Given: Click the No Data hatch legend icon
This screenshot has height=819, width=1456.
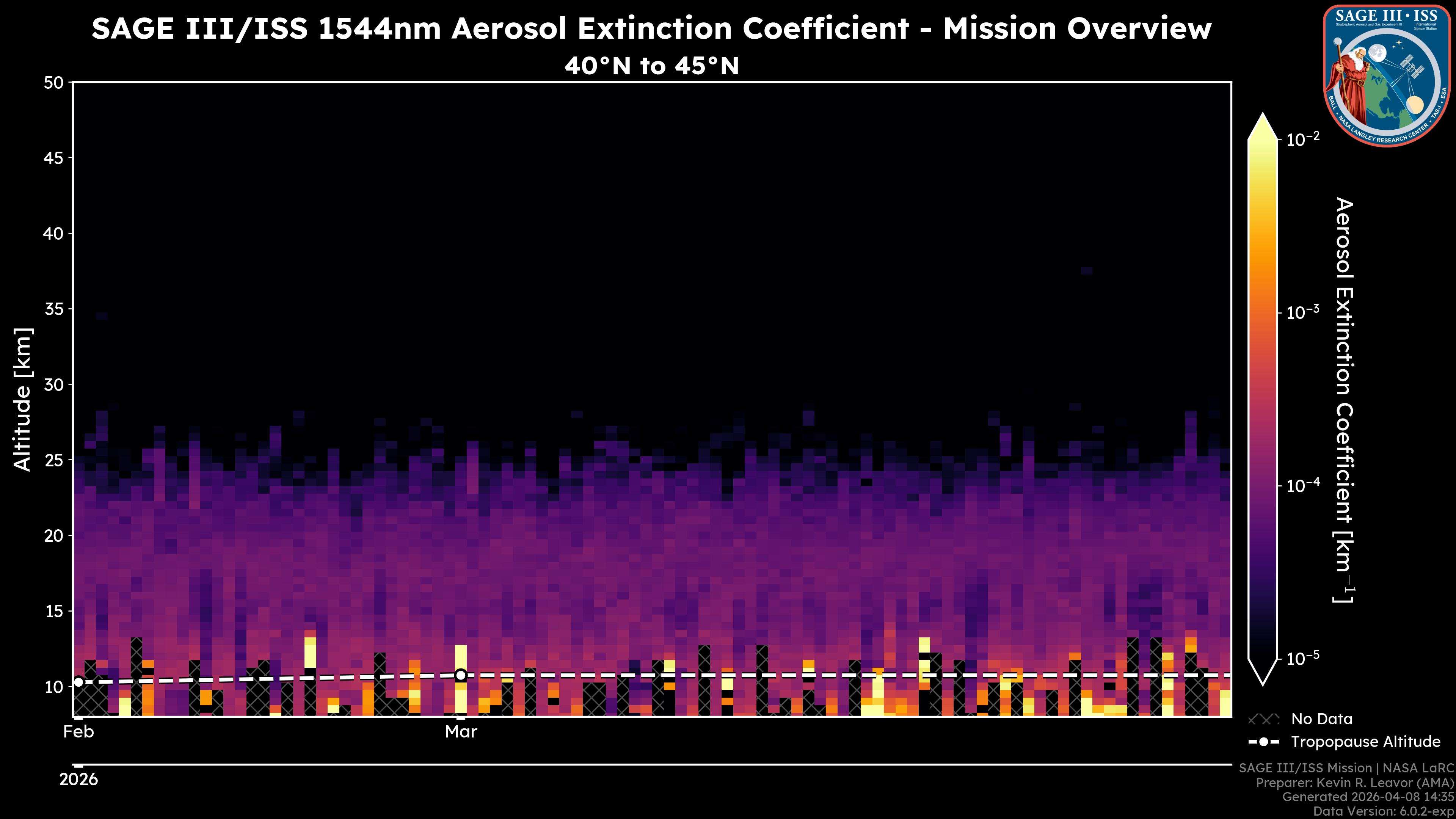Looking at the screenshot, I should click(x=1263, y=720).
